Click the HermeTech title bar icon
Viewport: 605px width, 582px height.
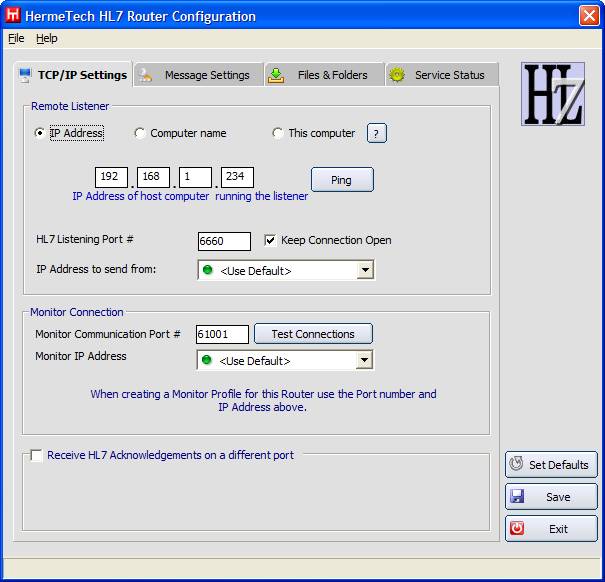13,15
